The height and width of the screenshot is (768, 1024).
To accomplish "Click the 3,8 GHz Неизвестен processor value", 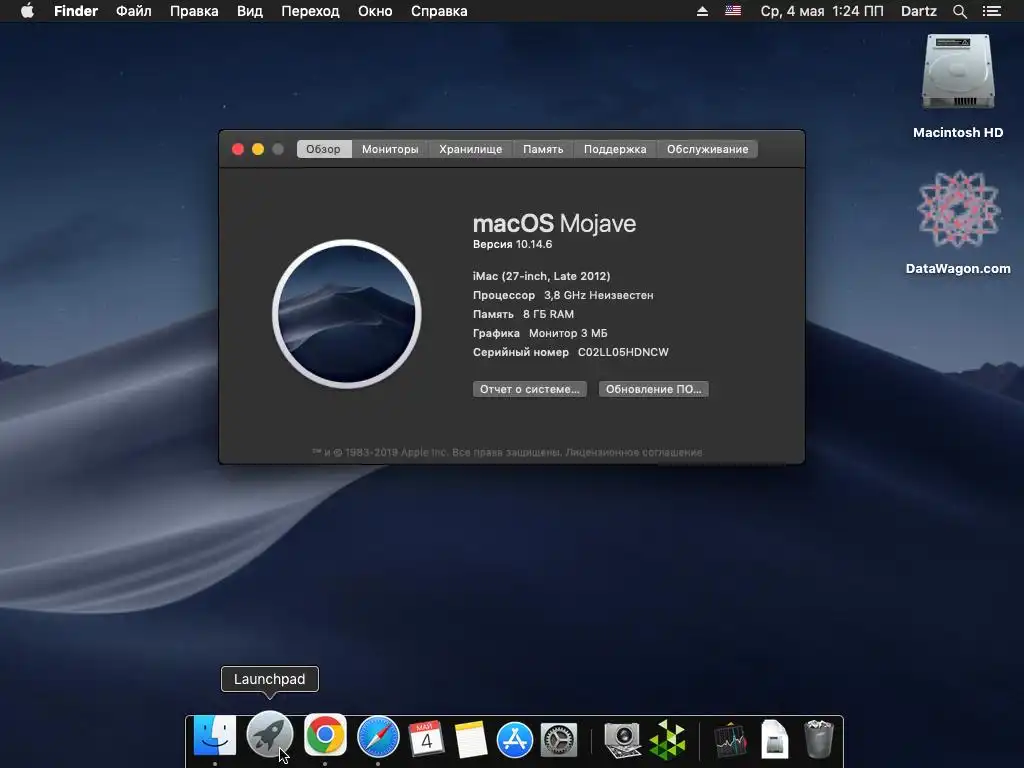I will [x=599, y=295].
